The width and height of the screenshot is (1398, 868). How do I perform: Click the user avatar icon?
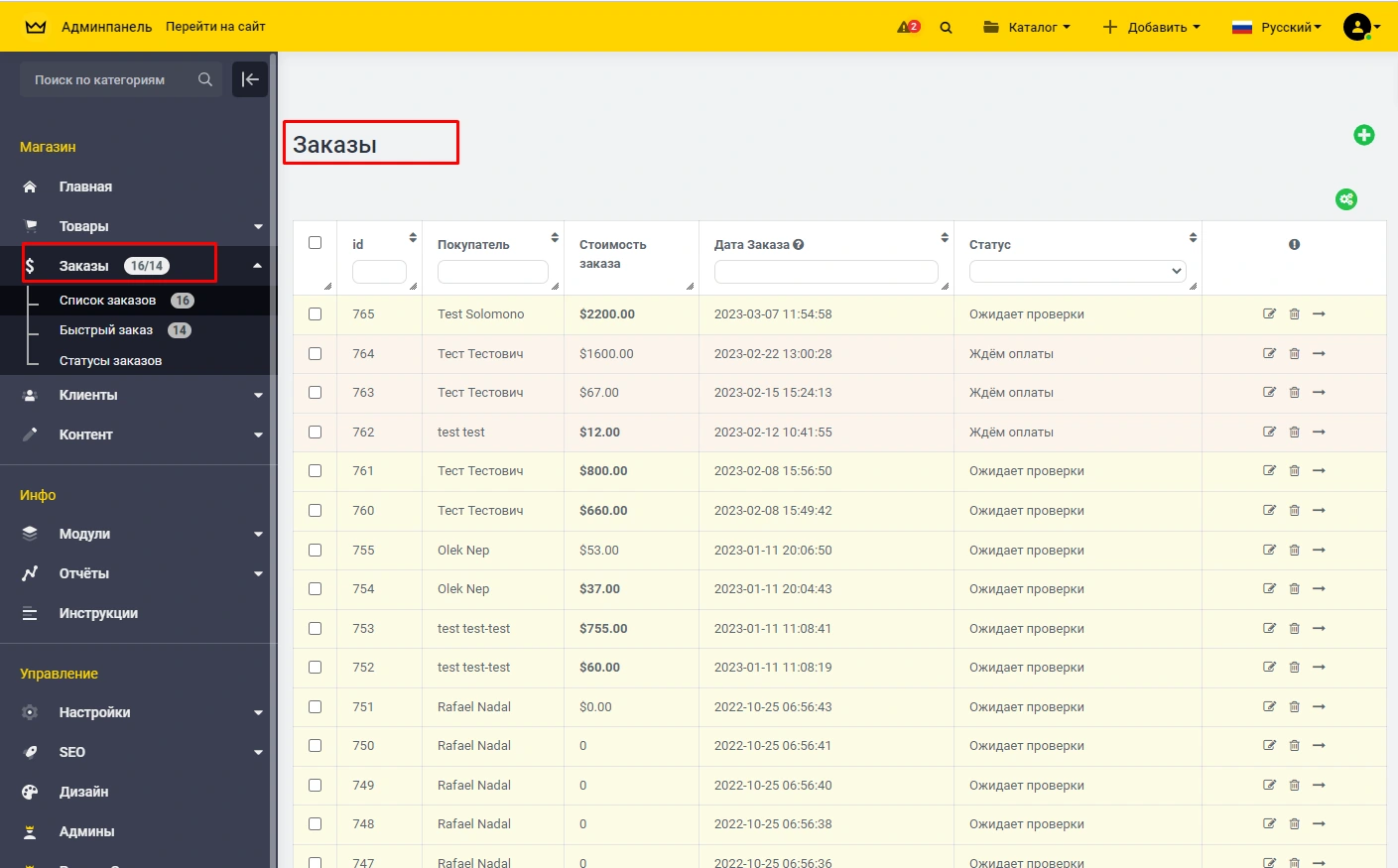tap(1356, 27)
